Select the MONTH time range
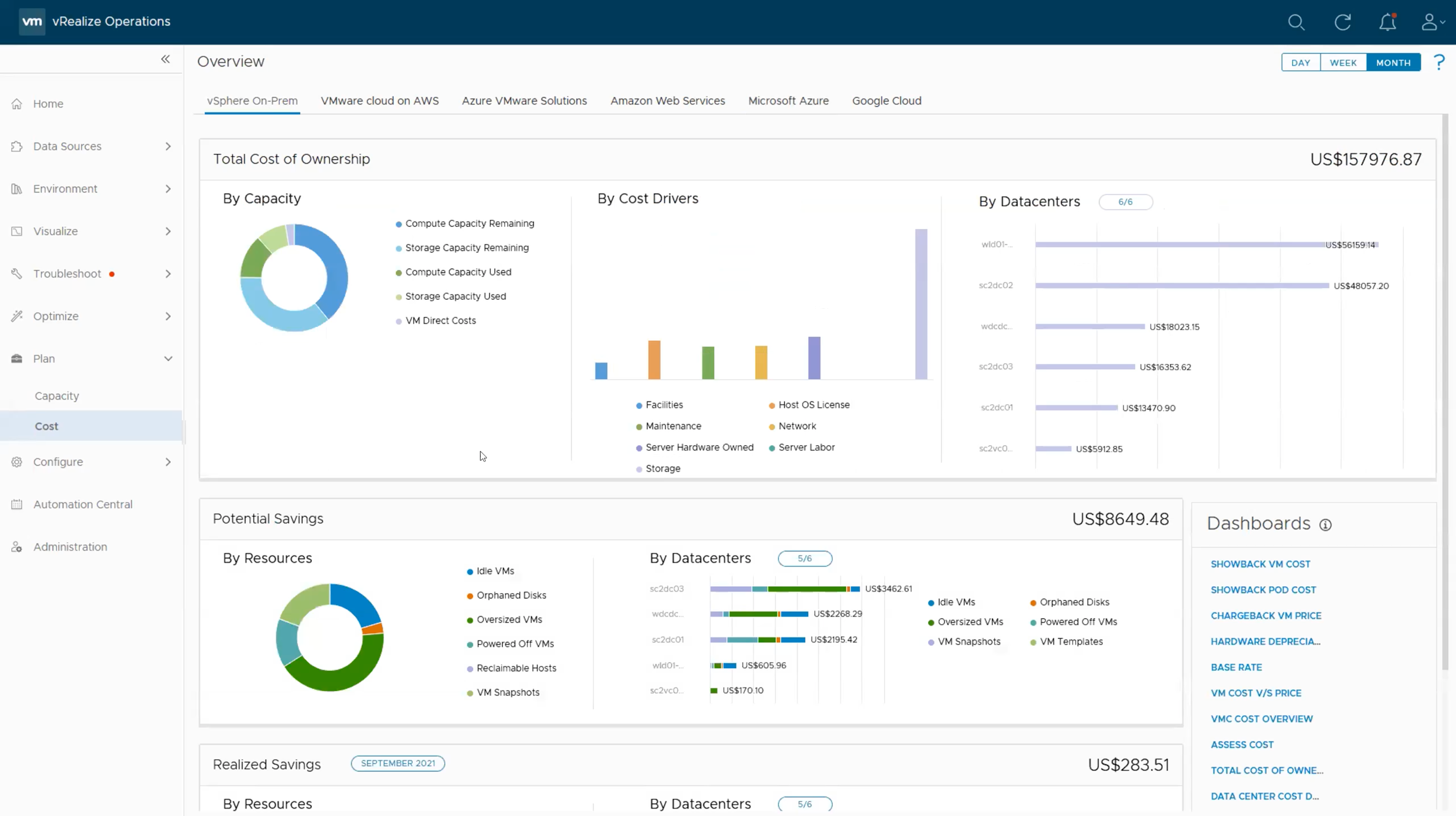This screenshot has width=1456, height=816. (1393, 63)
